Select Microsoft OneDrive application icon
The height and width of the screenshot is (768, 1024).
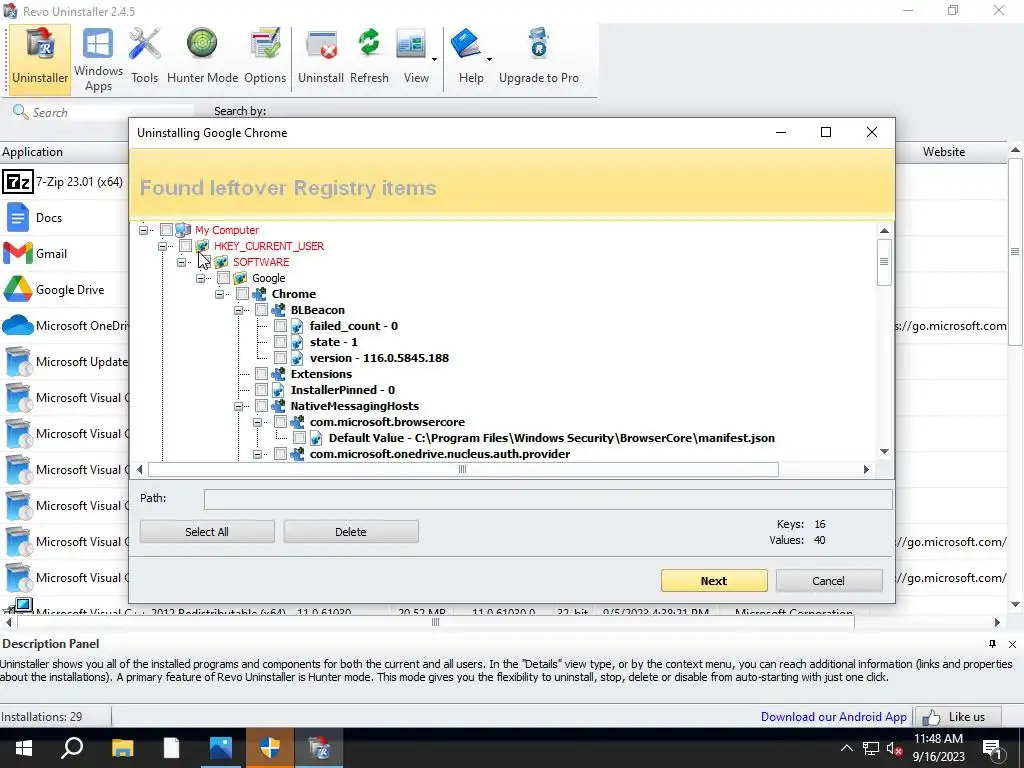[18, 325]
